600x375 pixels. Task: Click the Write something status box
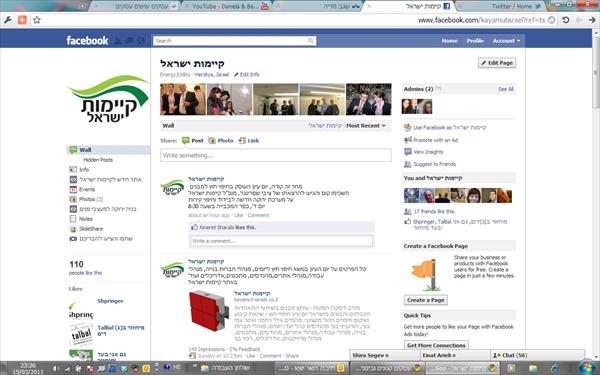(276, 155)
